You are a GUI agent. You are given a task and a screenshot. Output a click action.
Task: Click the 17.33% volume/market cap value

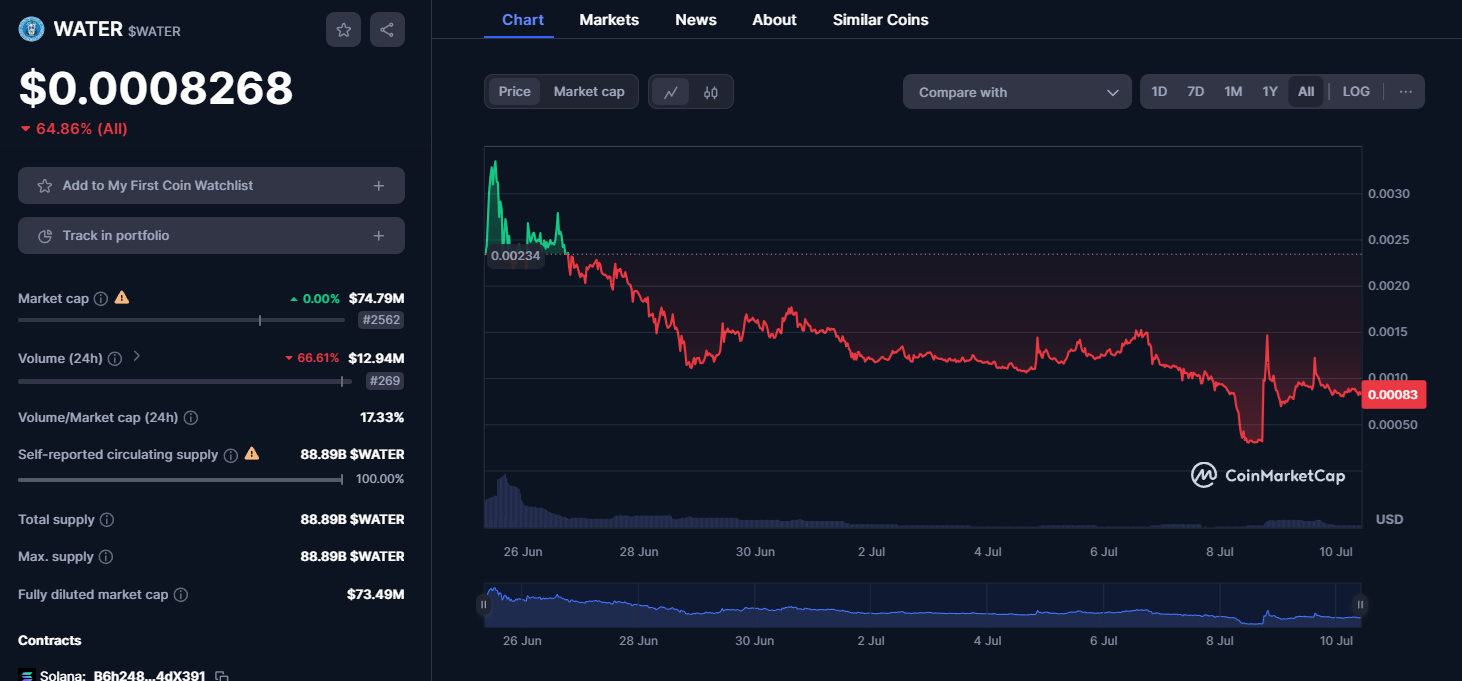[383, 418]
